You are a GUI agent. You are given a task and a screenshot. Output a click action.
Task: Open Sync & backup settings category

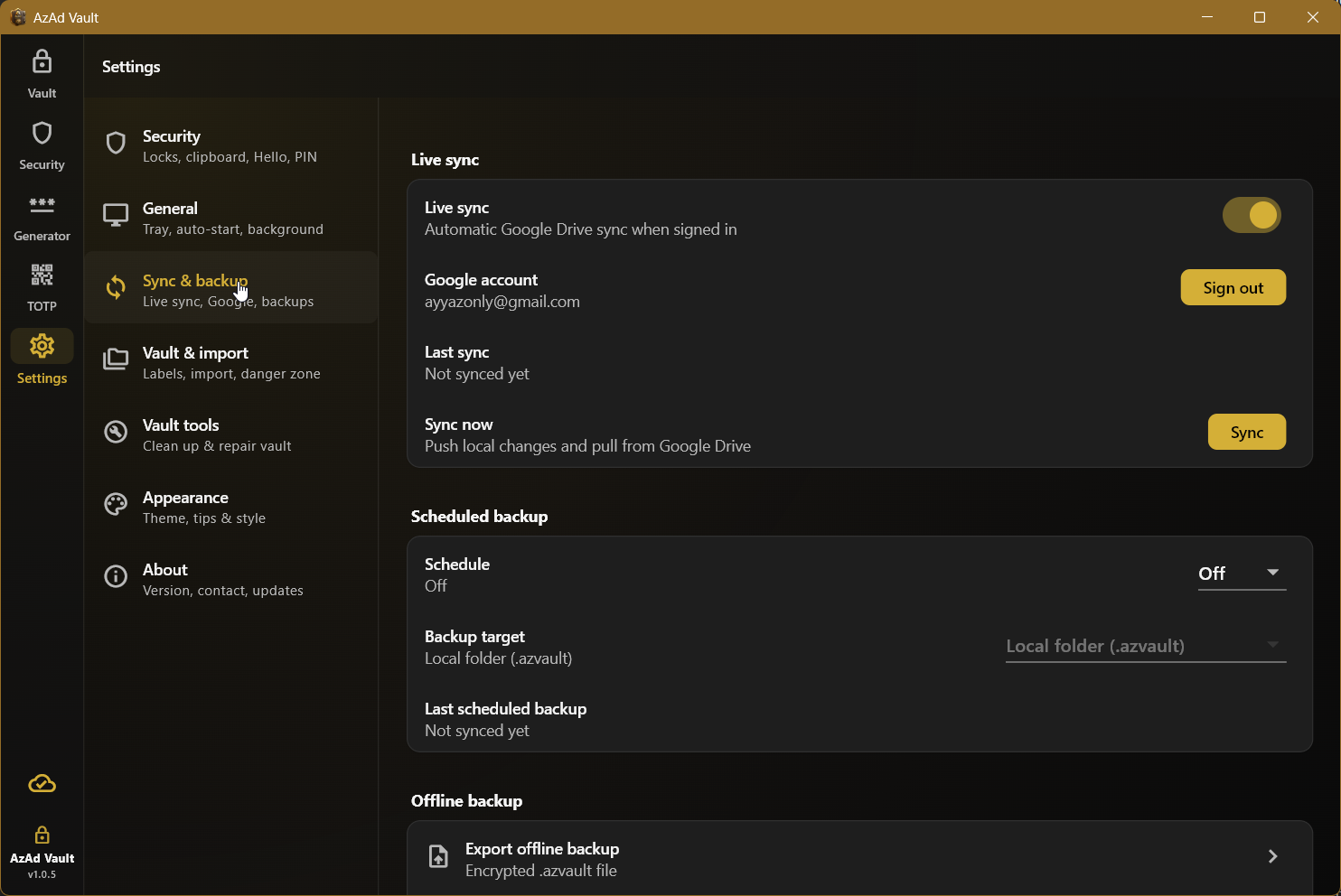click(230, 287)
